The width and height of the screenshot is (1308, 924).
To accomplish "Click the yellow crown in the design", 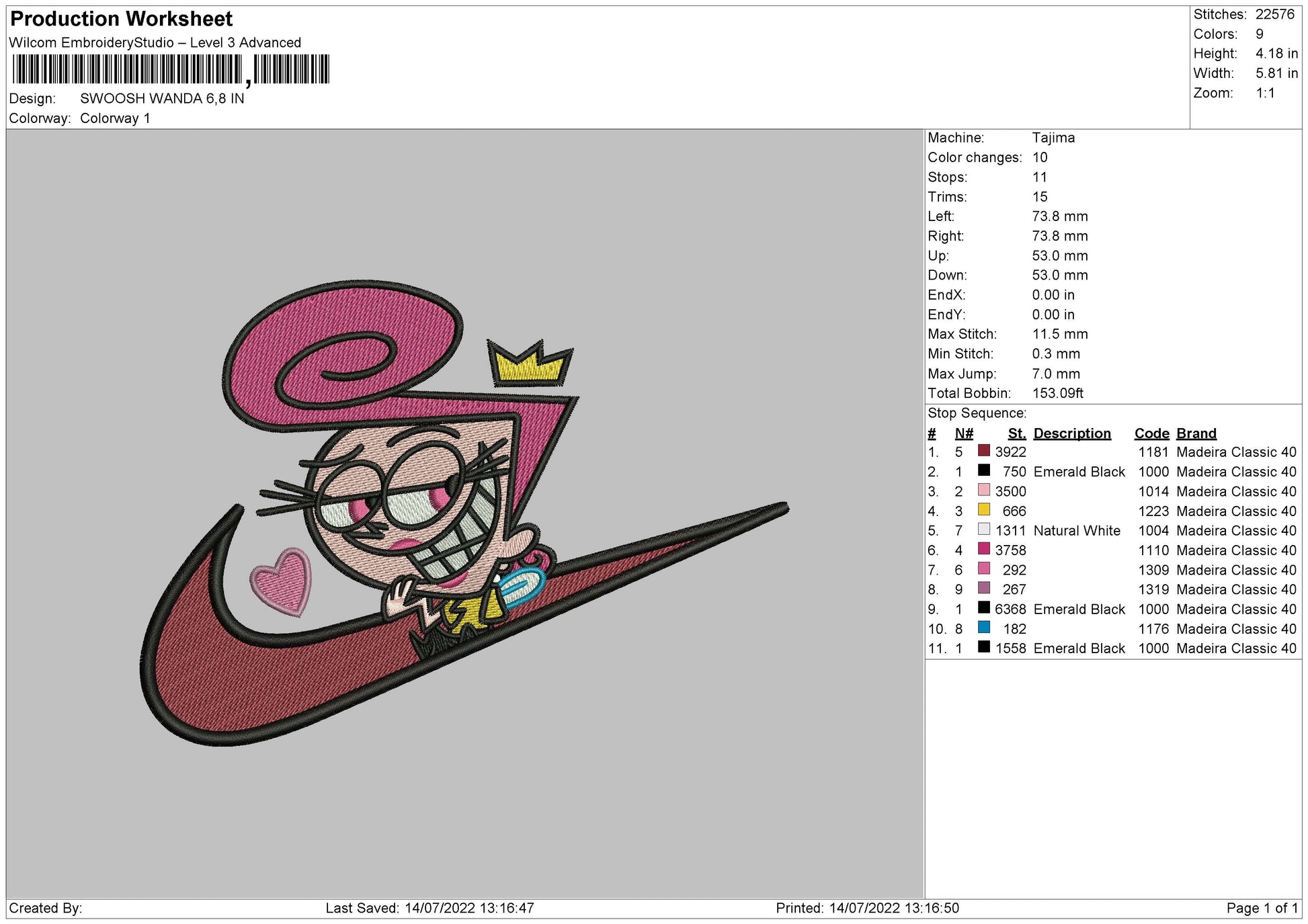I will [530, 366].
